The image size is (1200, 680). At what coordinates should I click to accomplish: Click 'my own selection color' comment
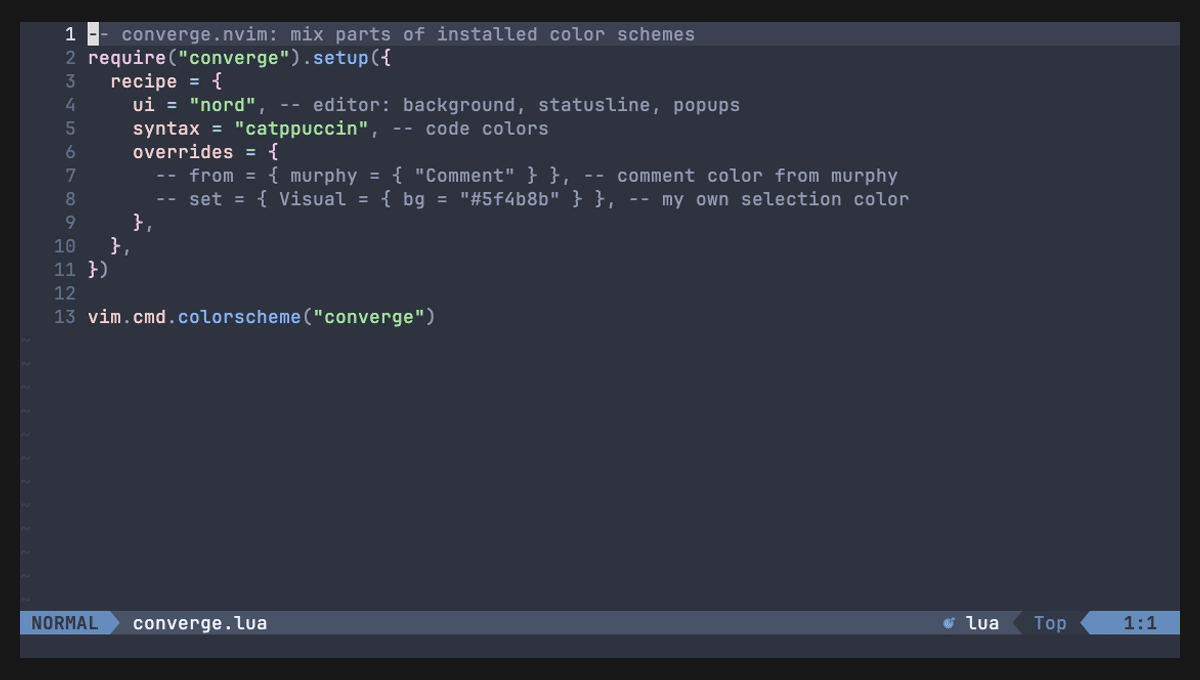pos(785,199)
